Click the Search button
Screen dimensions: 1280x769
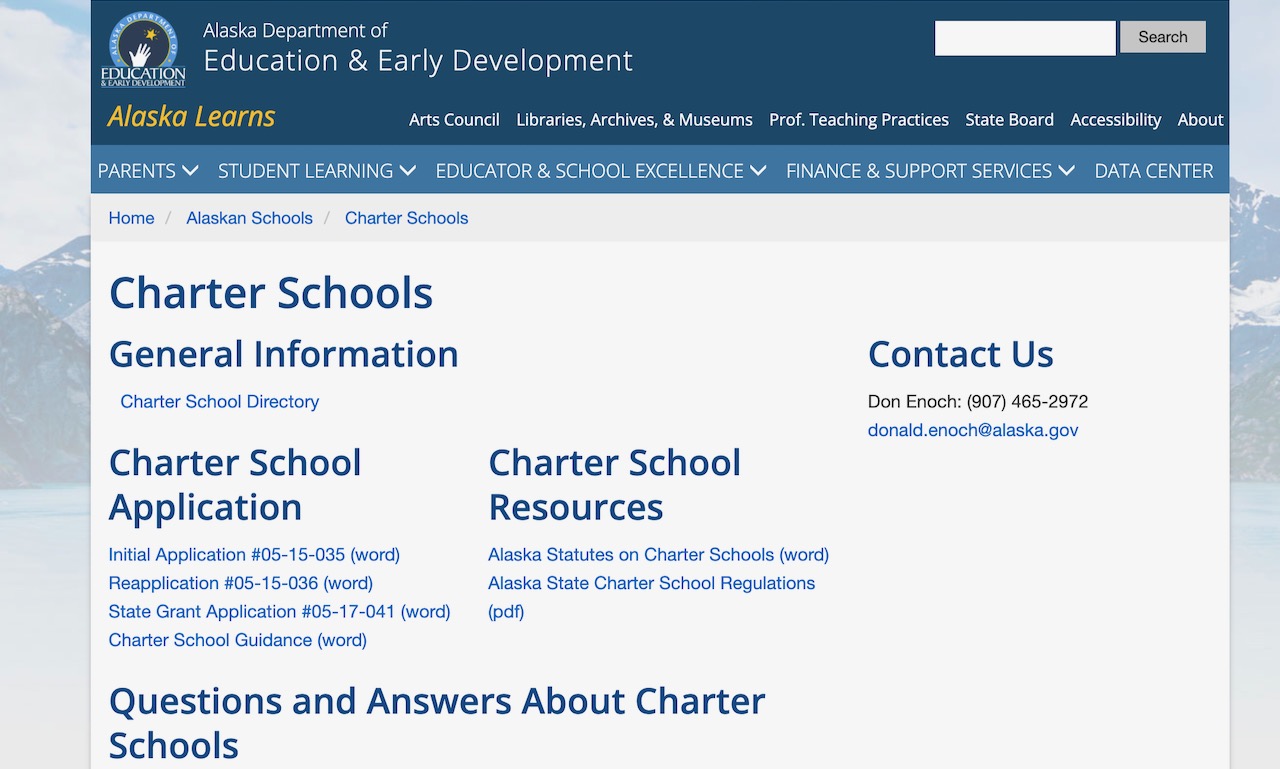(x=1162, y=37)
